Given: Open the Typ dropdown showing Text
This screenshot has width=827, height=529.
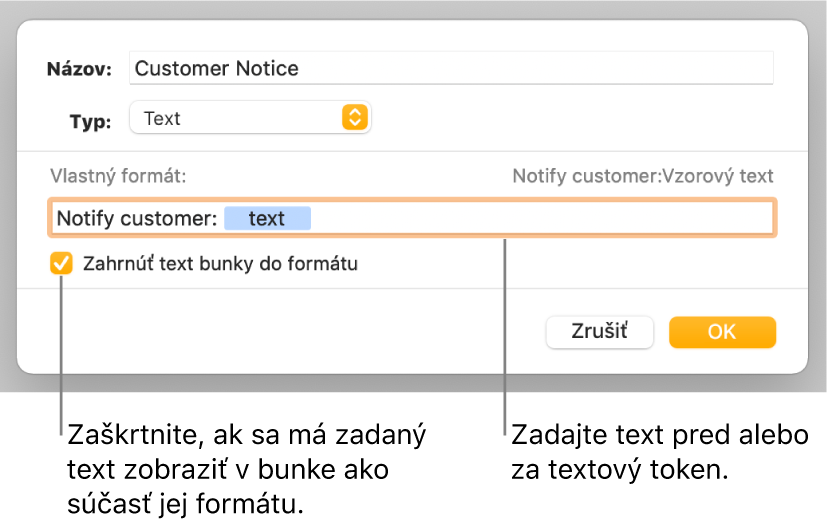Looking at the screenshot, I should [250, 118].
